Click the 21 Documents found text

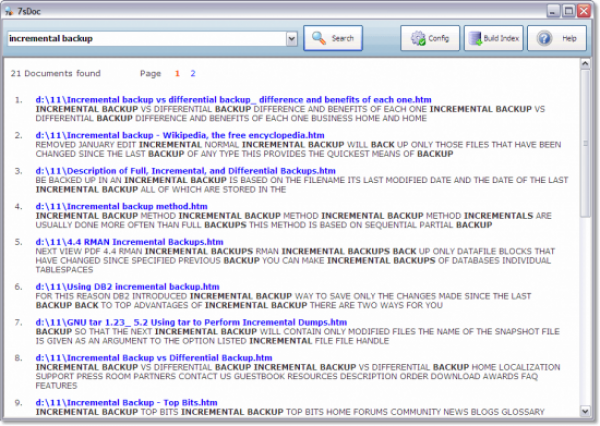(55, 73)
